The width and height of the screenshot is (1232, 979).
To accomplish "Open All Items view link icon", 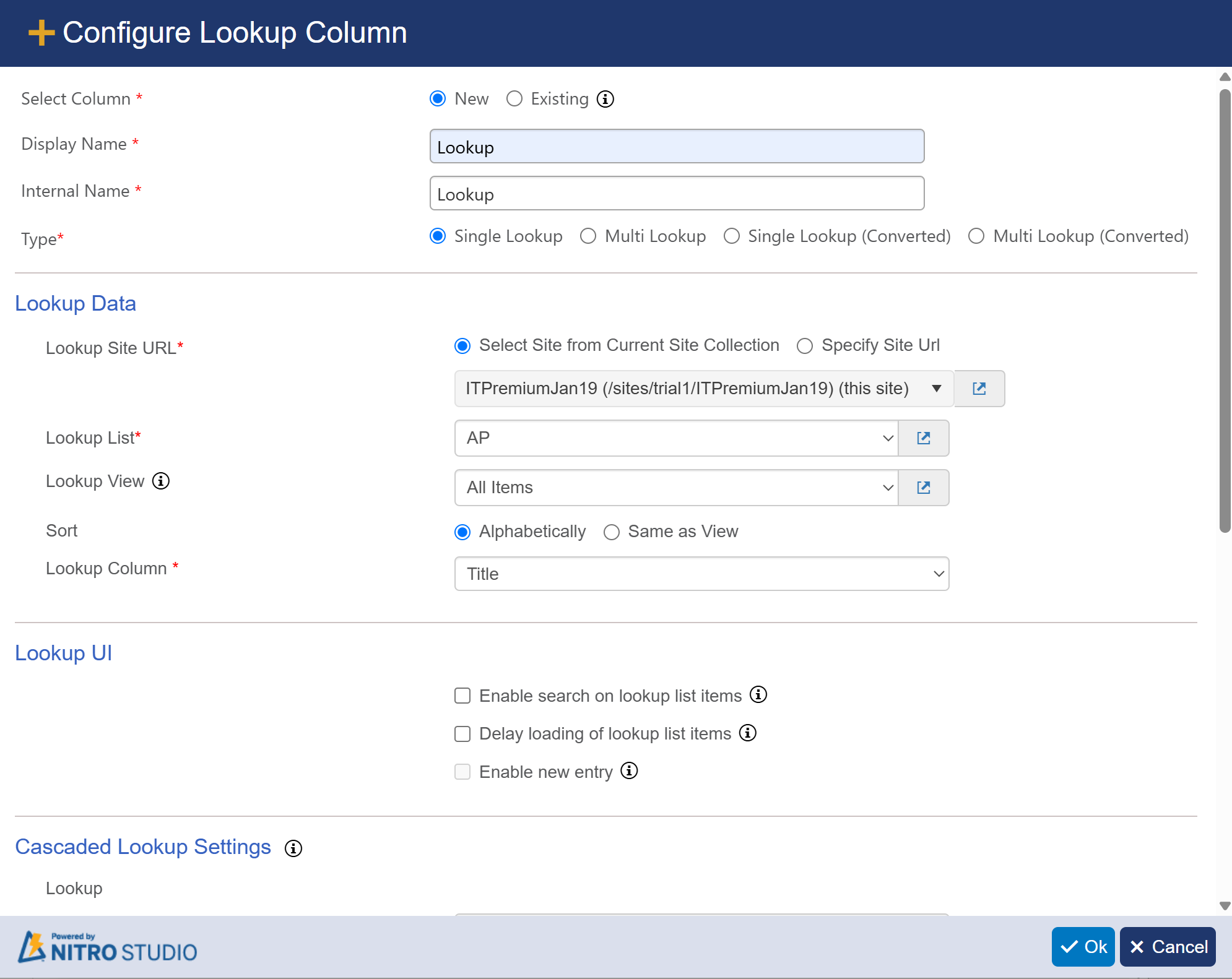I will click(923, 488).
